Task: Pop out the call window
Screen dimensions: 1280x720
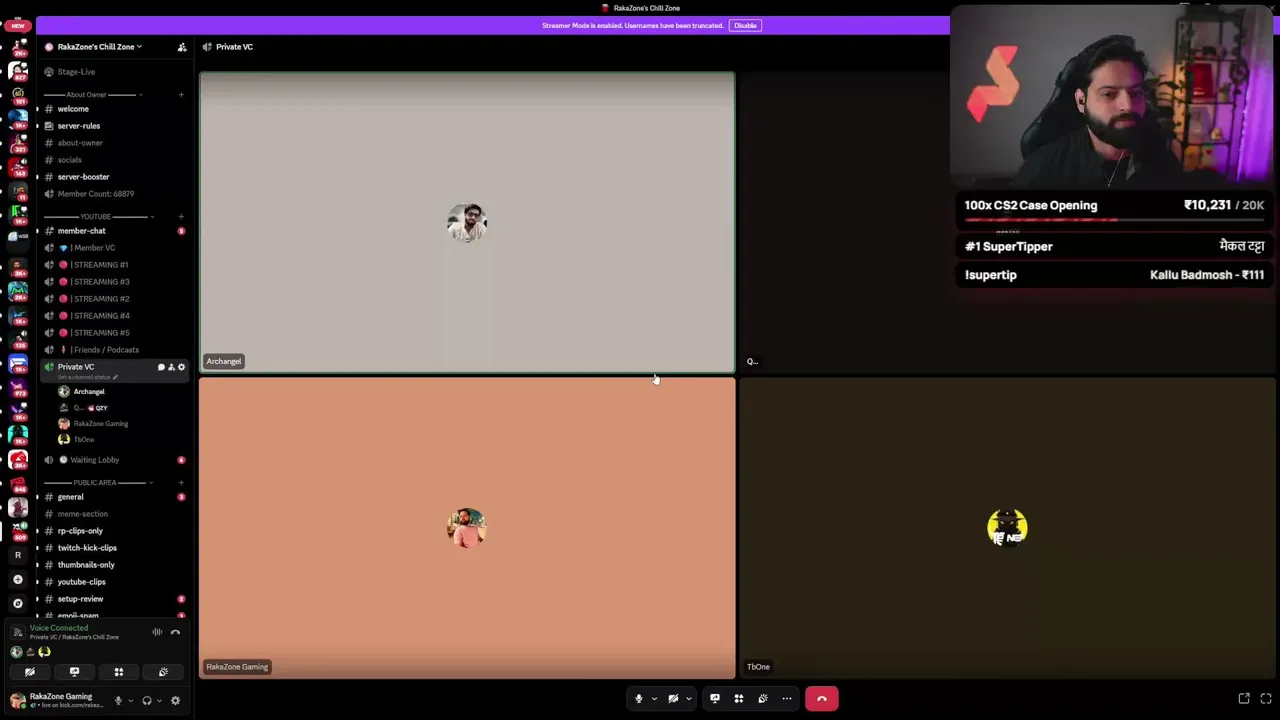Action: point(1244,699)
